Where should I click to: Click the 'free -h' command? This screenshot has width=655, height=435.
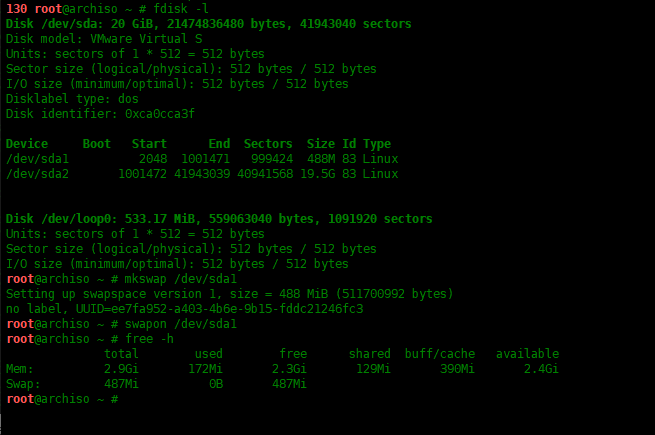click(x=149, y=339)
